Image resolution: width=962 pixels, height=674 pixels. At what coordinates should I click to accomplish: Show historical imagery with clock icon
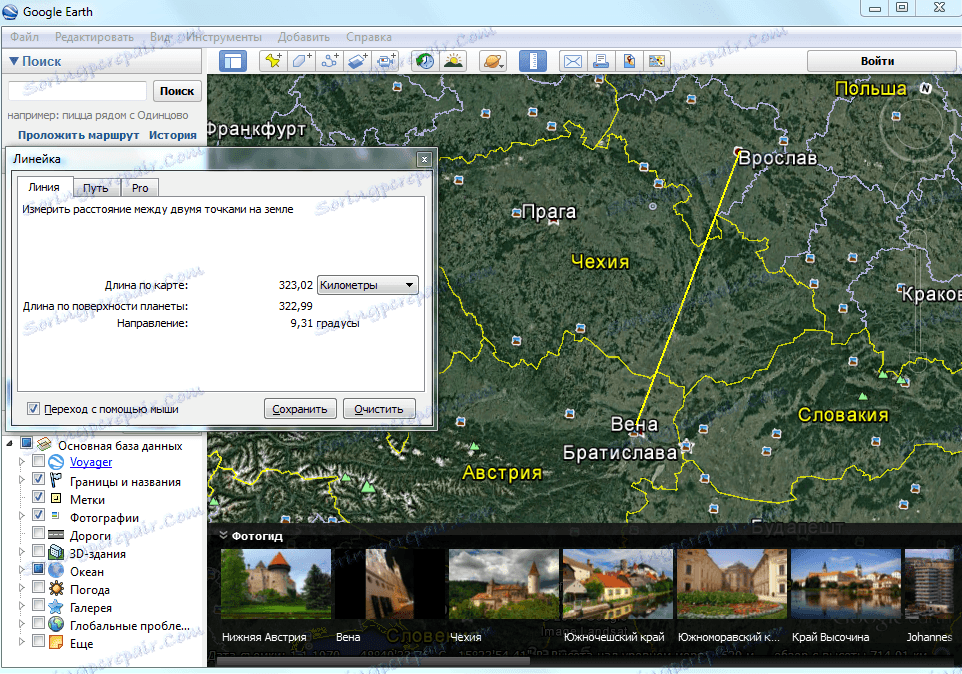[423, 61]
